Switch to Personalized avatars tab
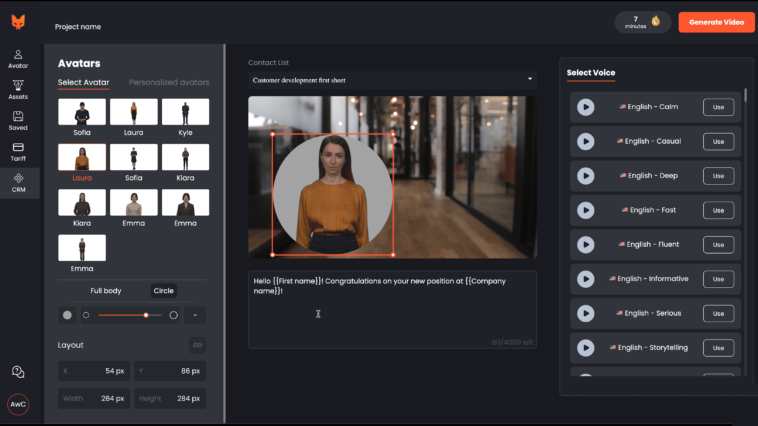This screenshot has width=758, height=426. click(x=169, y=82)
